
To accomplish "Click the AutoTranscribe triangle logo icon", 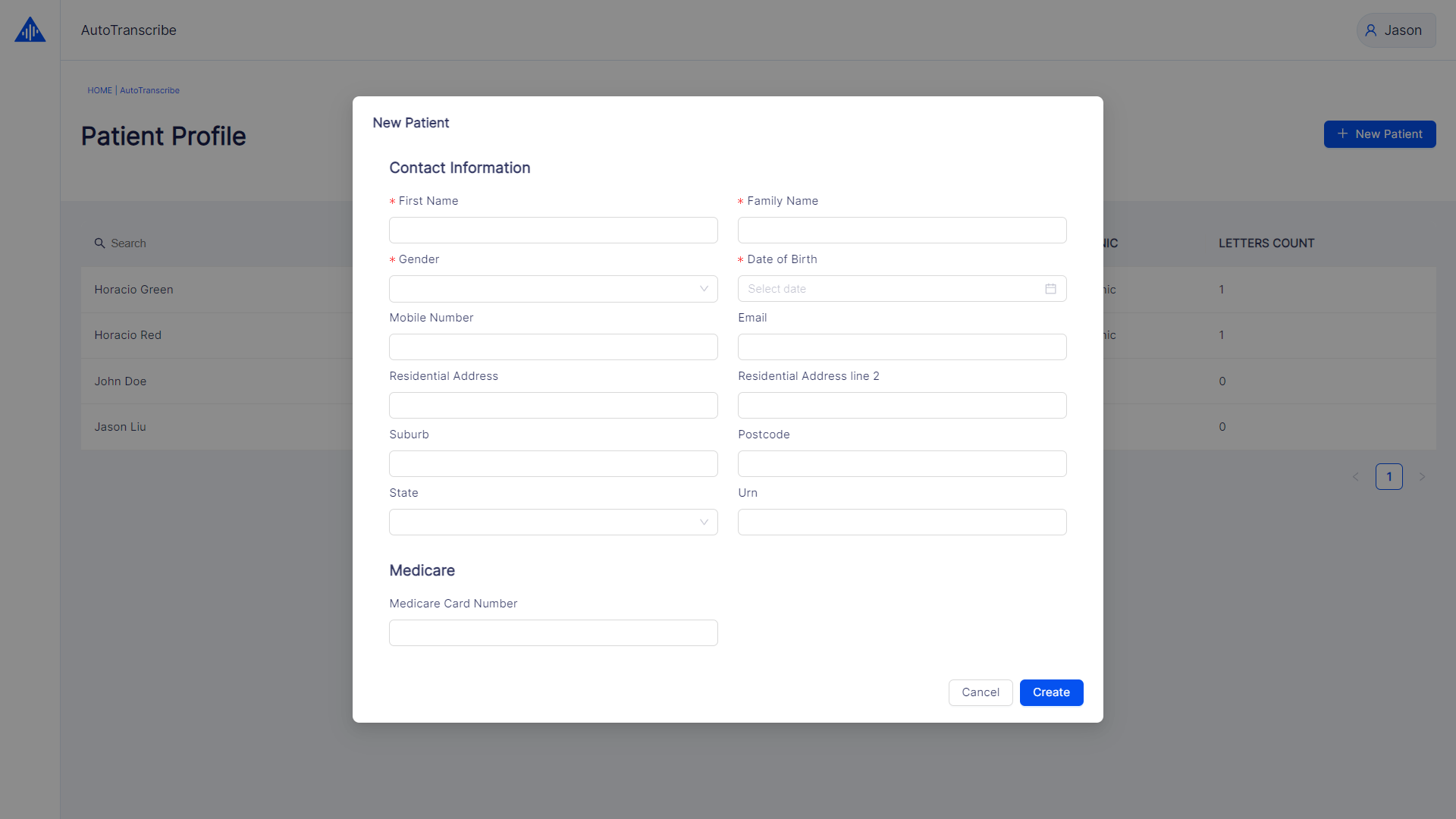I will coord(30,30).
